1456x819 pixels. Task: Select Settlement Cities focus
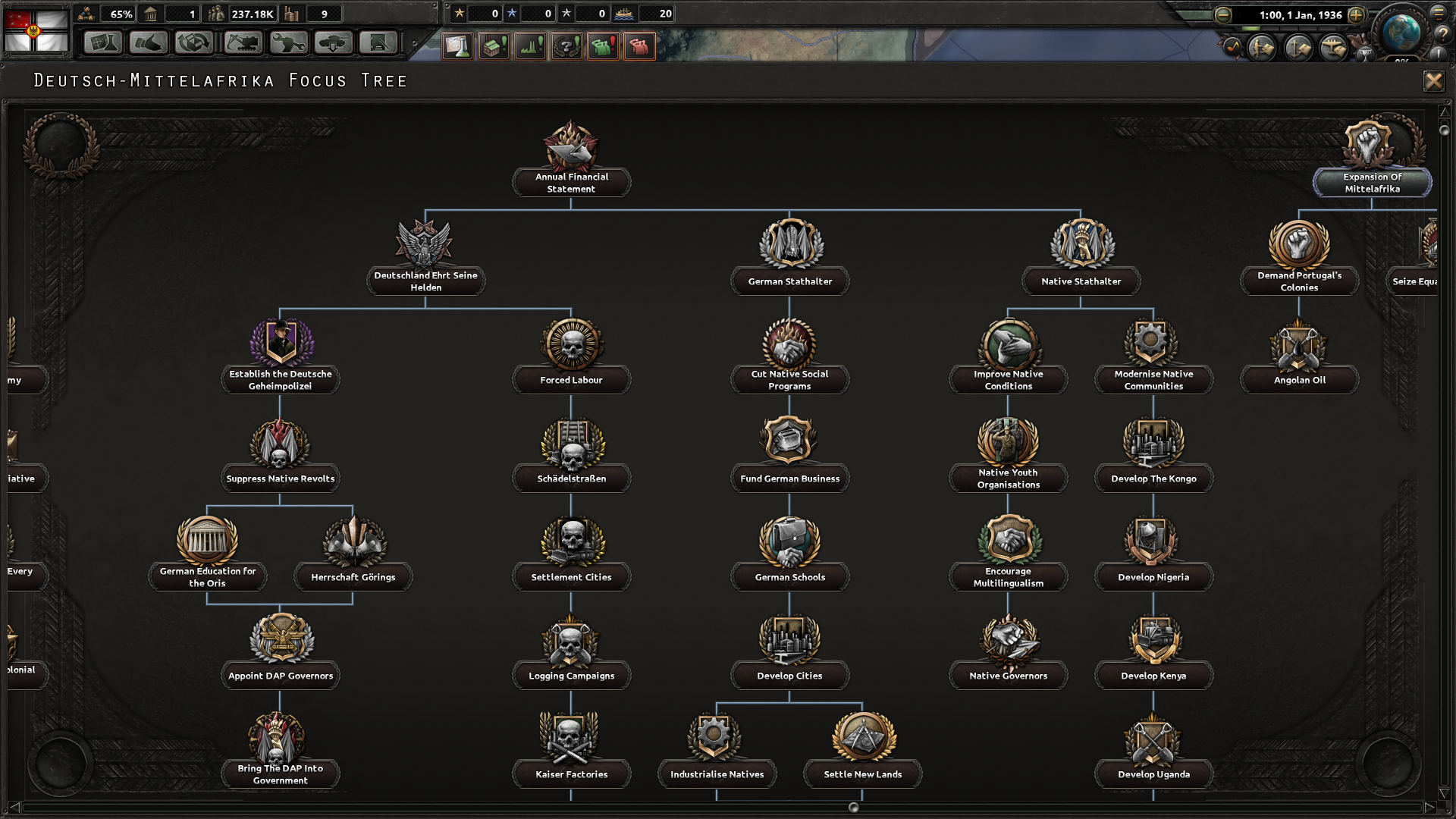[571, 554]
